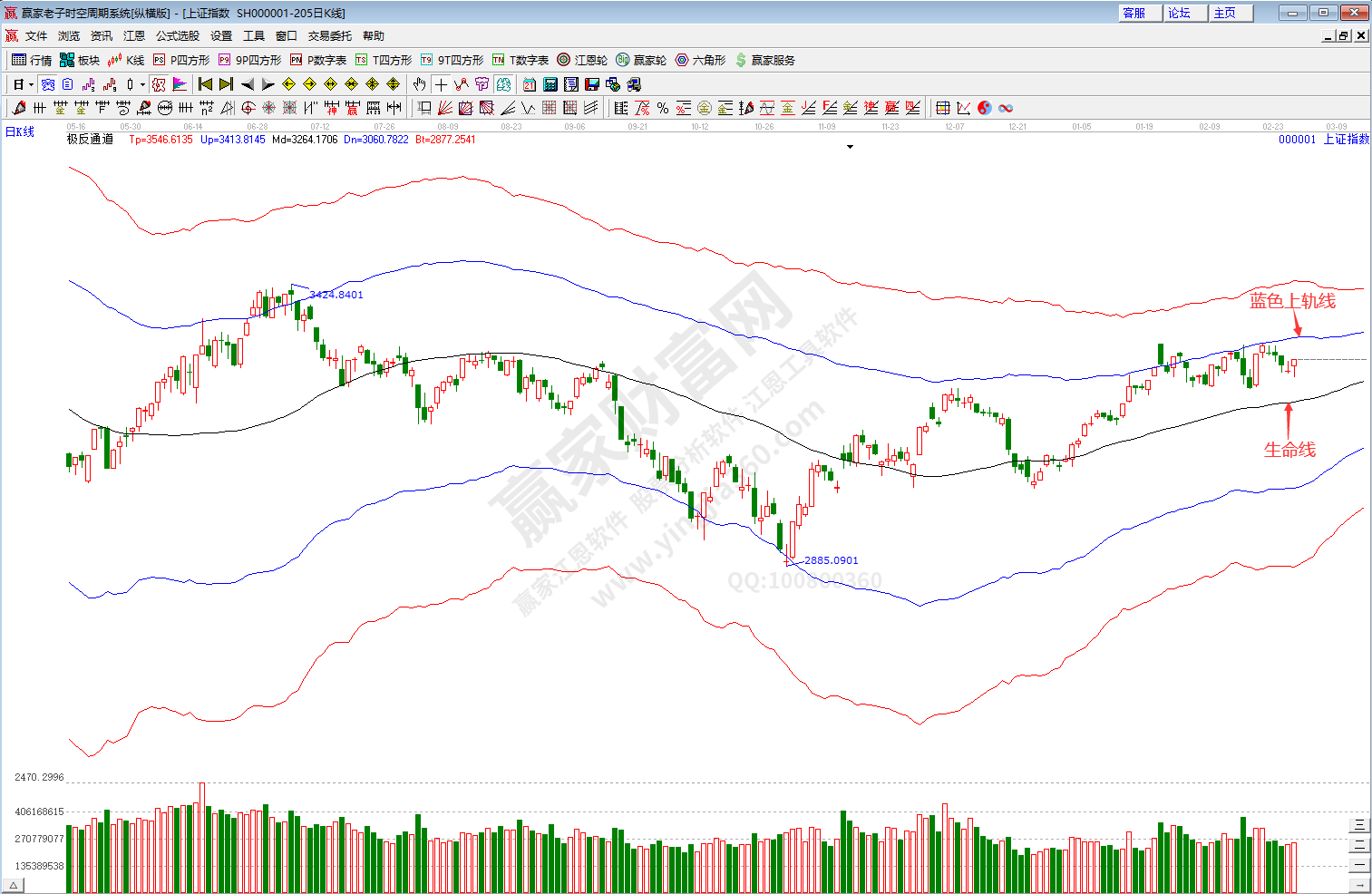
Task: Open the 六角形 hexagon chart tool
Action: click(700, 60)
